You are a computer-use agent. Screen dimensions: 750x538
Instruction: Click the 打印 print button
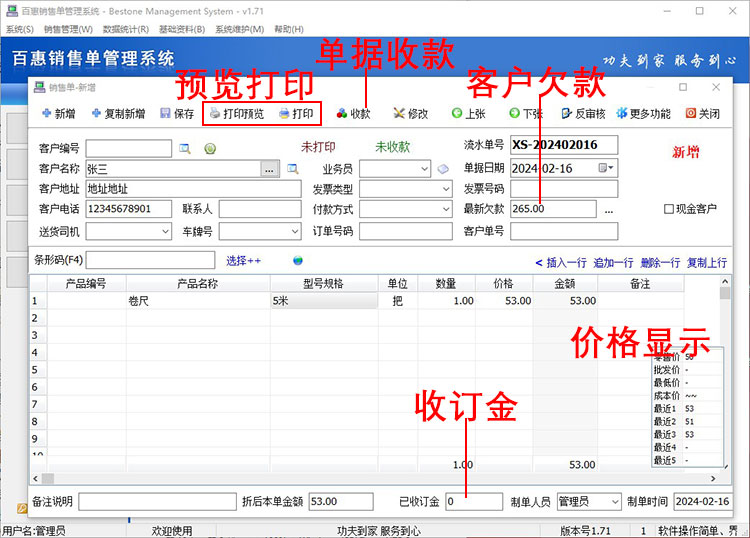[x=296, y=113]
